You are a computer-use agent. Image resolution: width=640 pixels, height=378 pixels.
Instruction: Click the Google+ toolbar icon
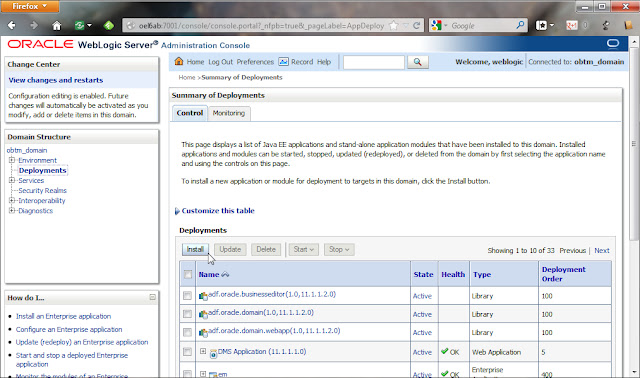point(572,25)
